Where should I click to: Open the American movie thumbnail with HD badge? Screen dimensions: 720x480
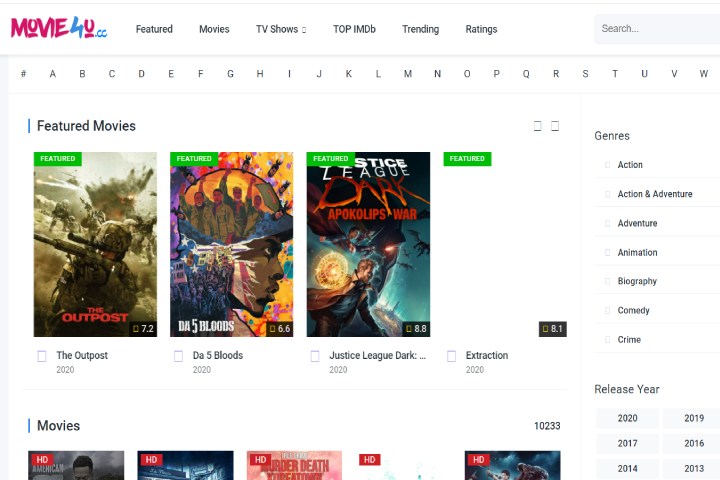tap(76, 465)
